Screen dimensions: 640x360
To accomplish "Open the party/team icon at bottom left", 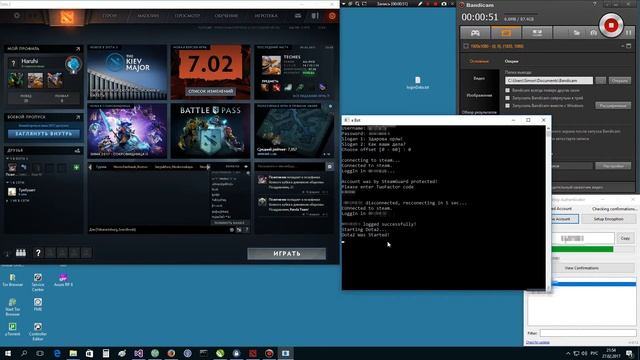I will click(x=21, y=253).
